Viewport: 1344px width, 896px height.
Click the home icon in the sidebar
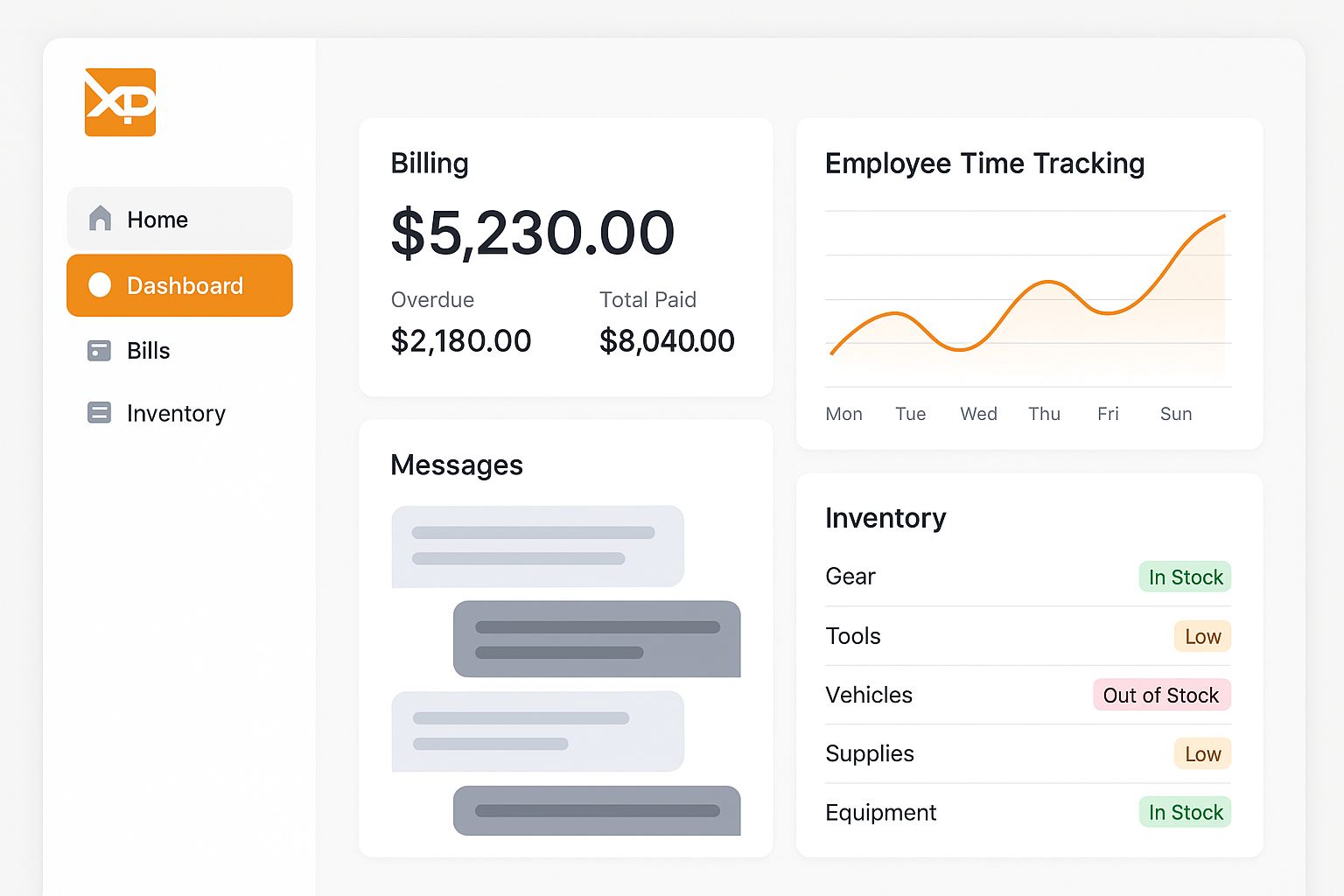[x=100, y=219]
